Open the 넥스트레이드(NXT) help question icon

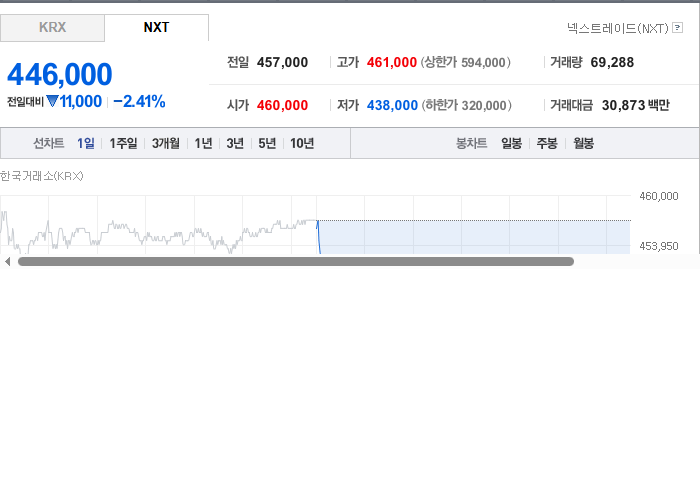pyautogui.click(x=677, y=28)
